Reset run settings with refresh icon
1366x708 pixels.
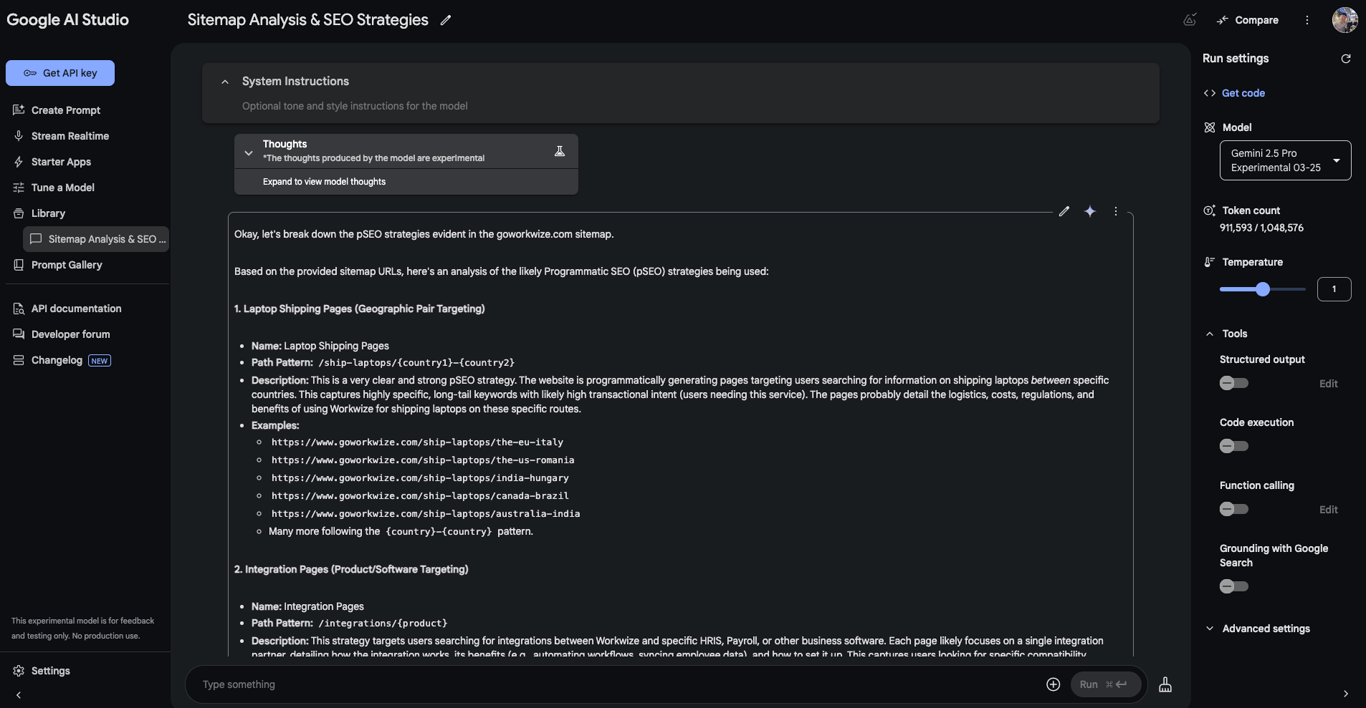coord(1346,59)
